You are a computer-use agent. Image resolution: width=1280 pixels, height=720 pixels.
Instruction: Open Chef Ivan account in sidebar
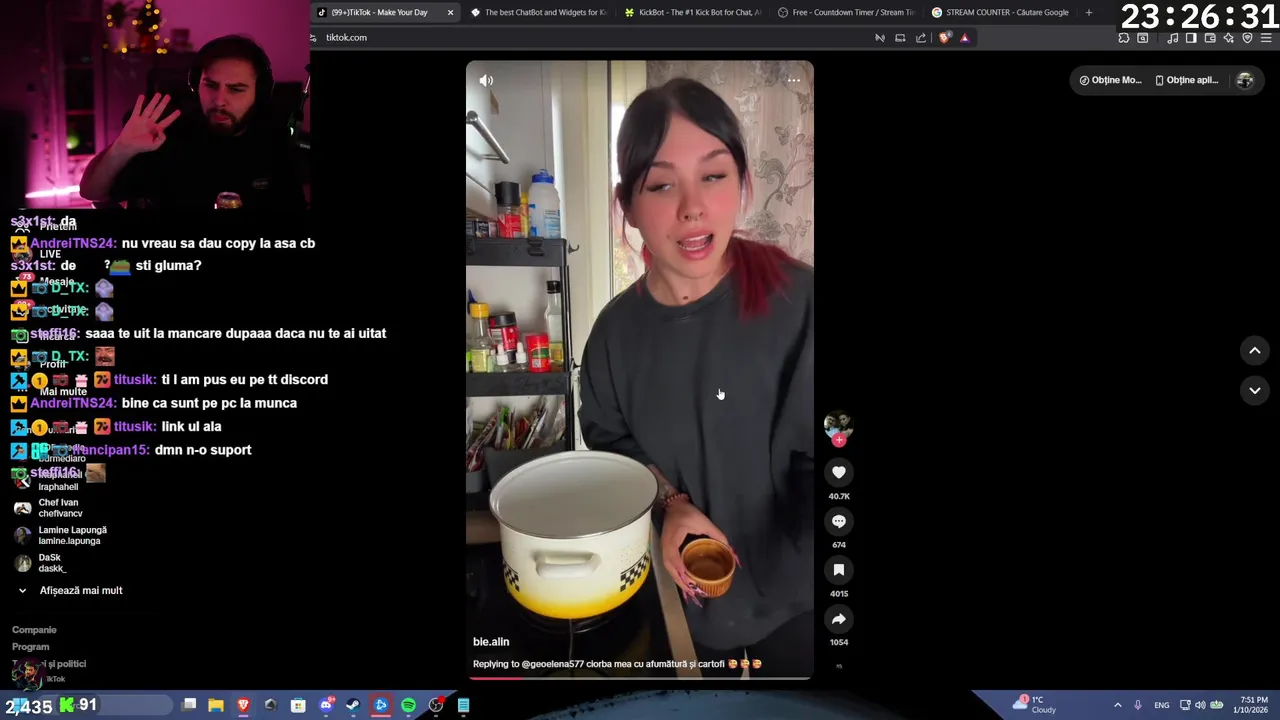[x=60, y=508]
